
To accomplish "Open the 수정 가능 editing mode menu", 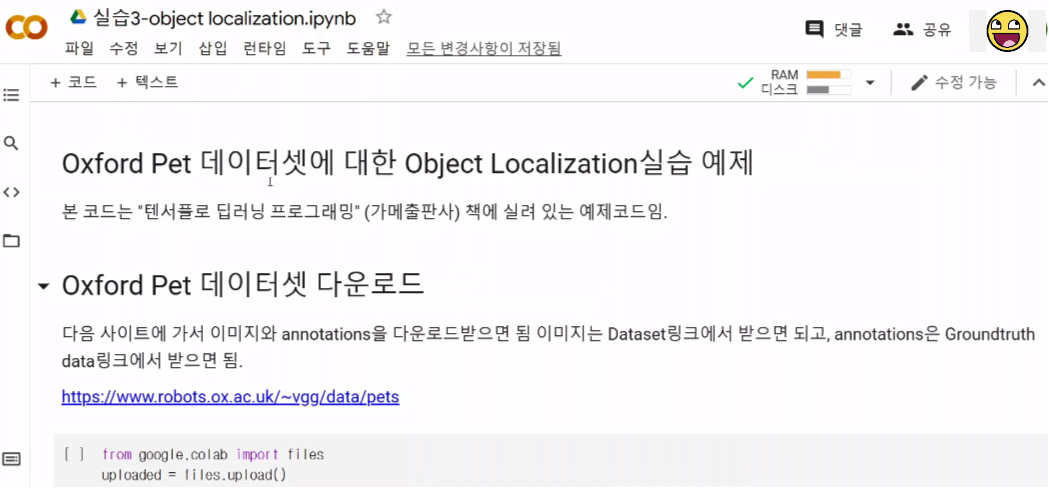I will (x=954, y=82).
